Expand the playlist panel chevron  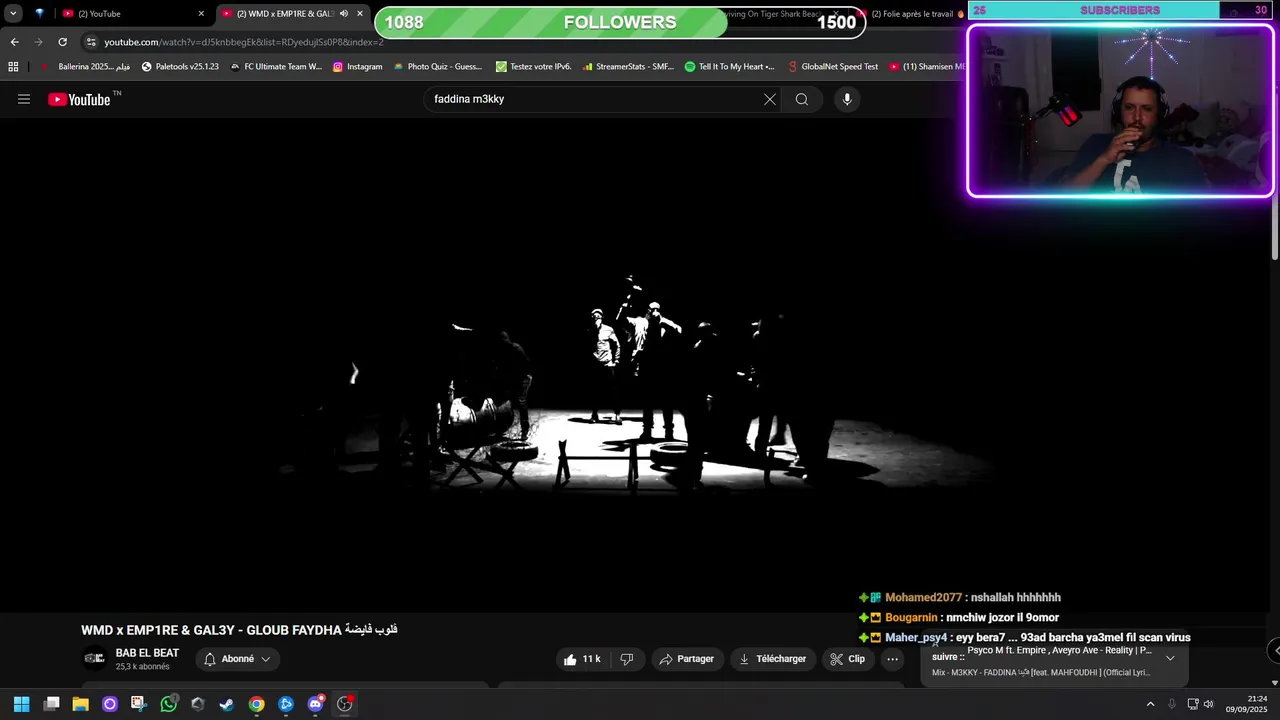pyautogui.click(x=1170, y=658)
